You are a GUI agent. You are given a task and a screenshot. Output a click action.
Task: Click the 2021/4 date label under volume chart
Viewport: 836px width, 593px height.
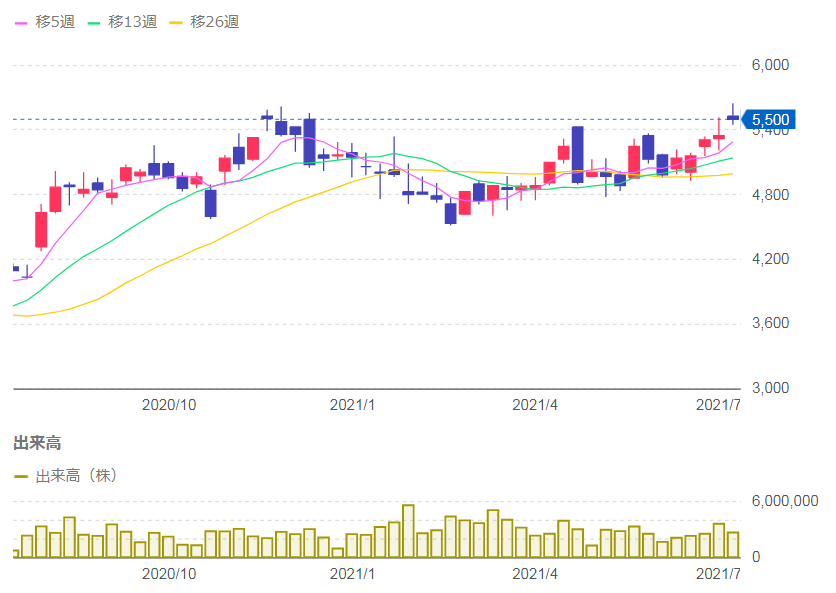535,574
